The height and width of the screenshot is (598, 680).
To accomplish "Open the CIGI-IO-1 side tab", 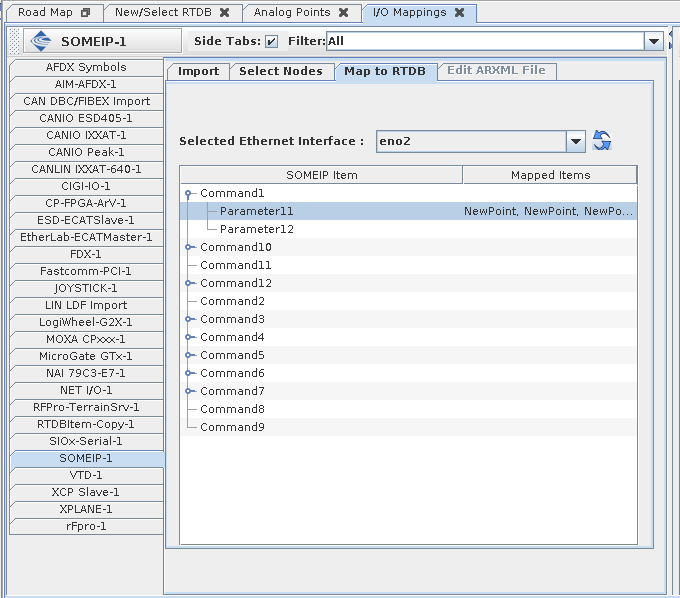I will pyautogui.click(x=86, y=186).
